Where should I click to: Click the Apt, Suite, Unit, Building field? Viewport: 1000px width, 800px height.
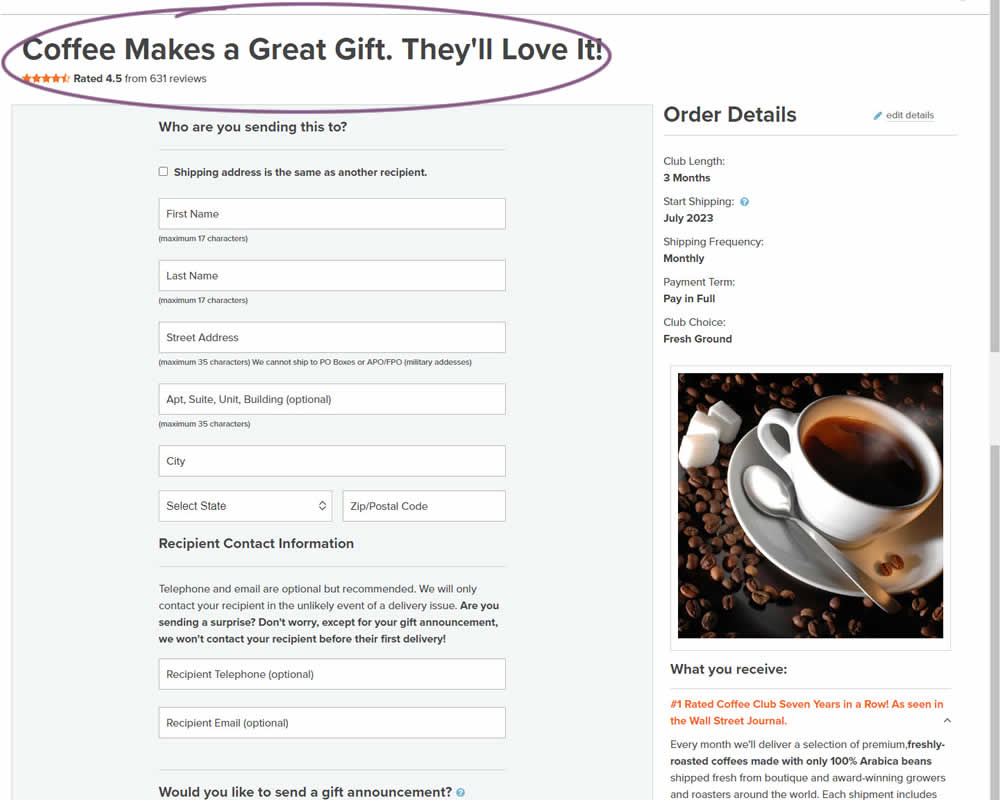332,399
